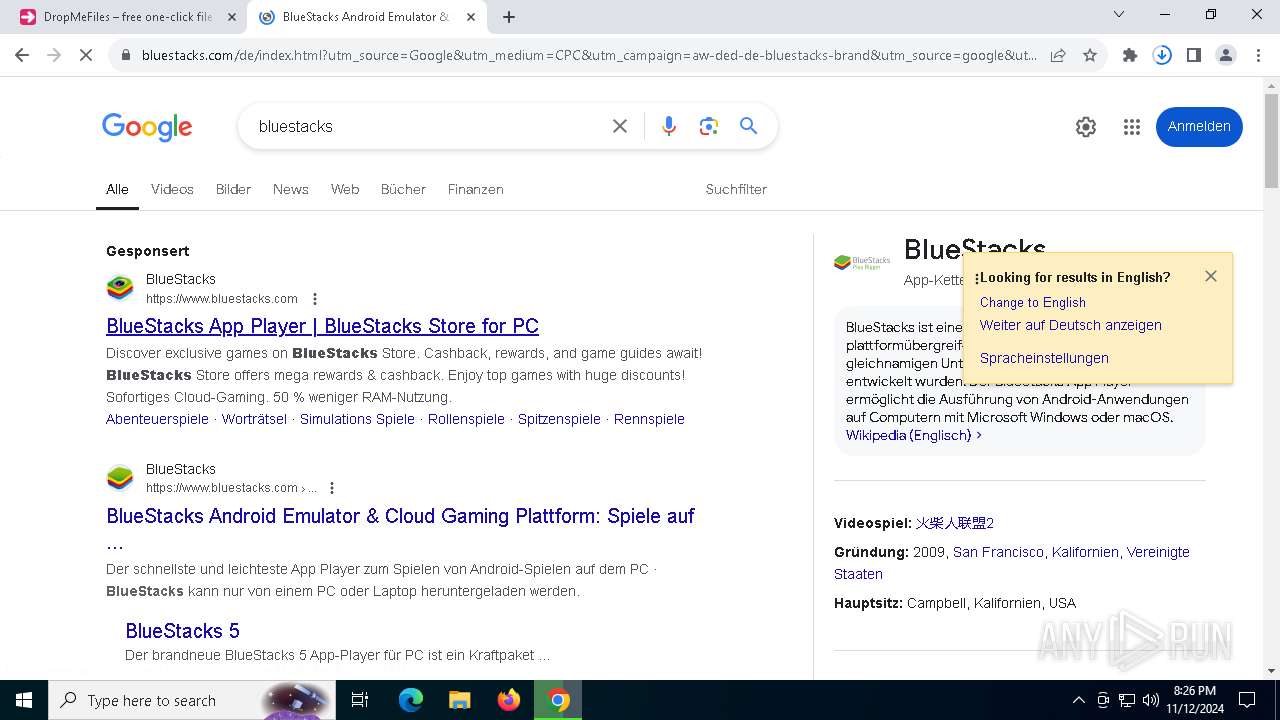
Task: Select the Bilder search tab
Action: click(x=233, y=189)
